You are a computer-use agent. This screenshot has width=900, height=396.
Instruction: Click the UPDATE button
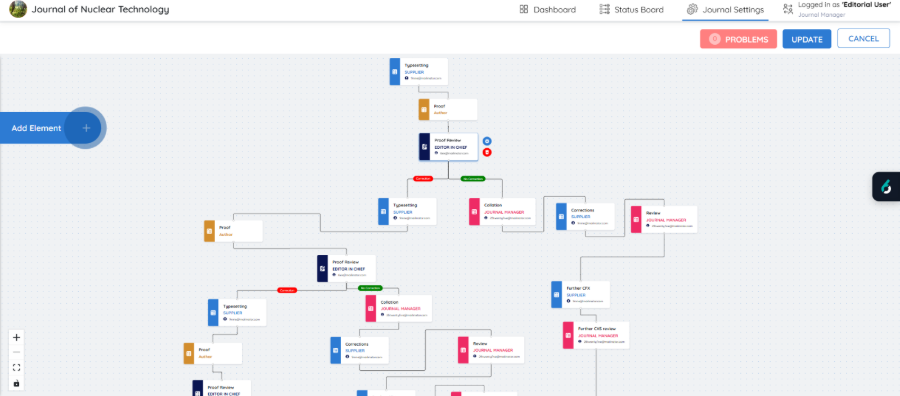(806, 39)
